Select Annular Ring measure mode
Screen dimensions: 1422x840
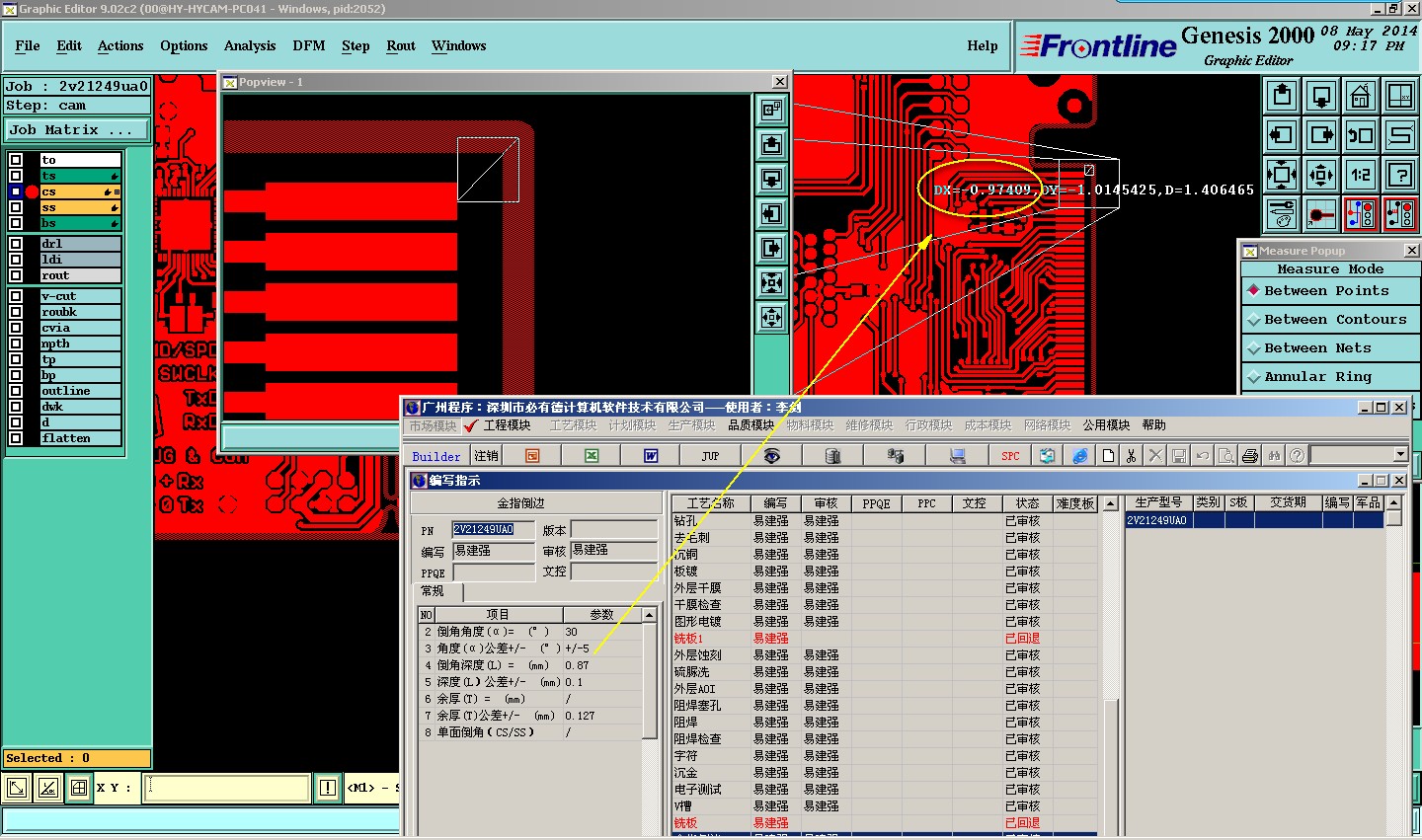[x=1330, y=377]
